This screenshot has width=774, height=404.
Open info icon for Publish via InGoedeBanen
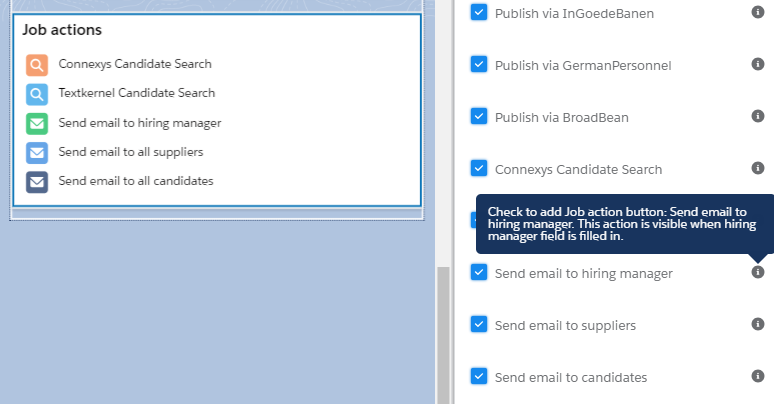click(x=758, y=12)
